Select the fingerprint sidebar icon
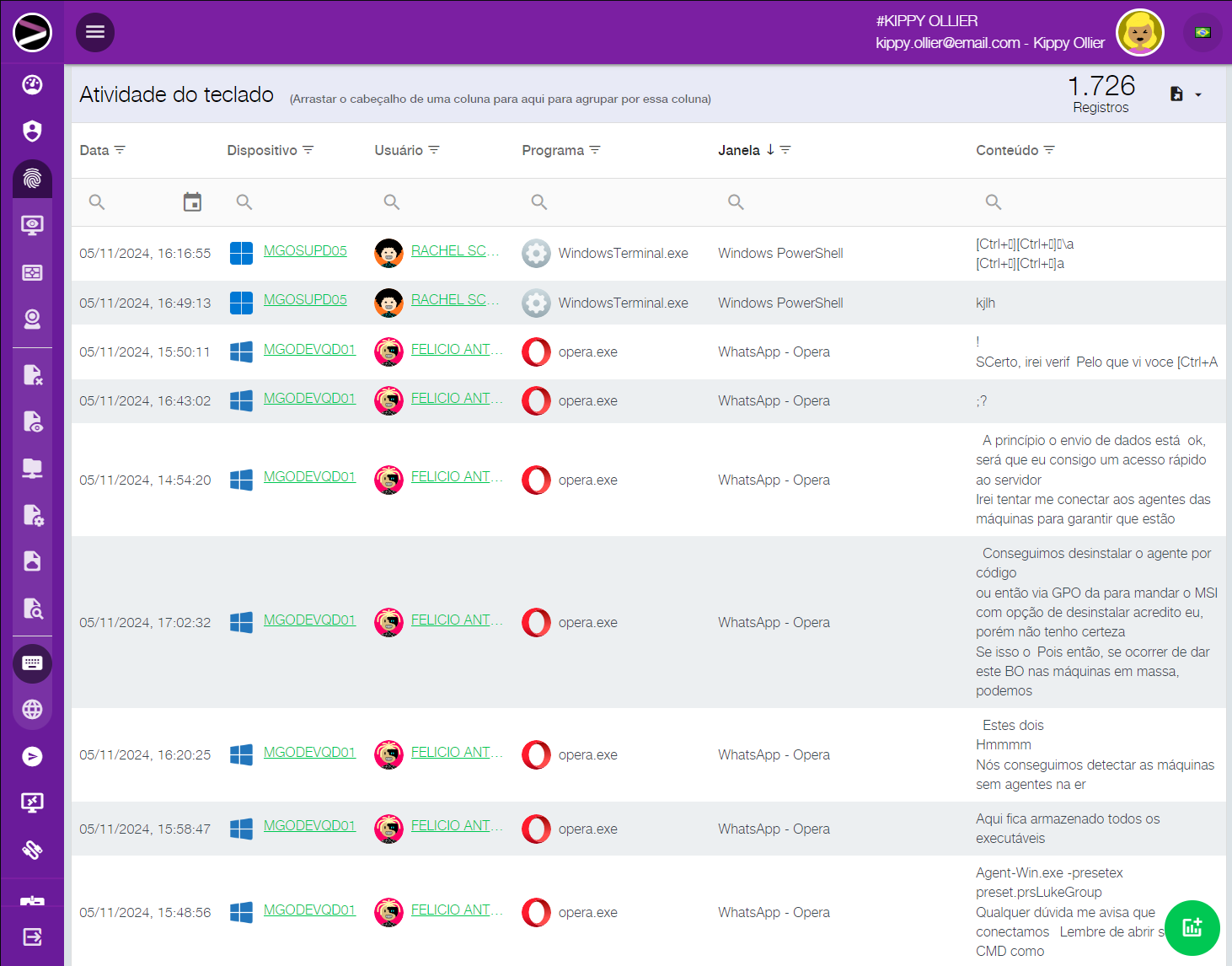 (x=32, y=179)
